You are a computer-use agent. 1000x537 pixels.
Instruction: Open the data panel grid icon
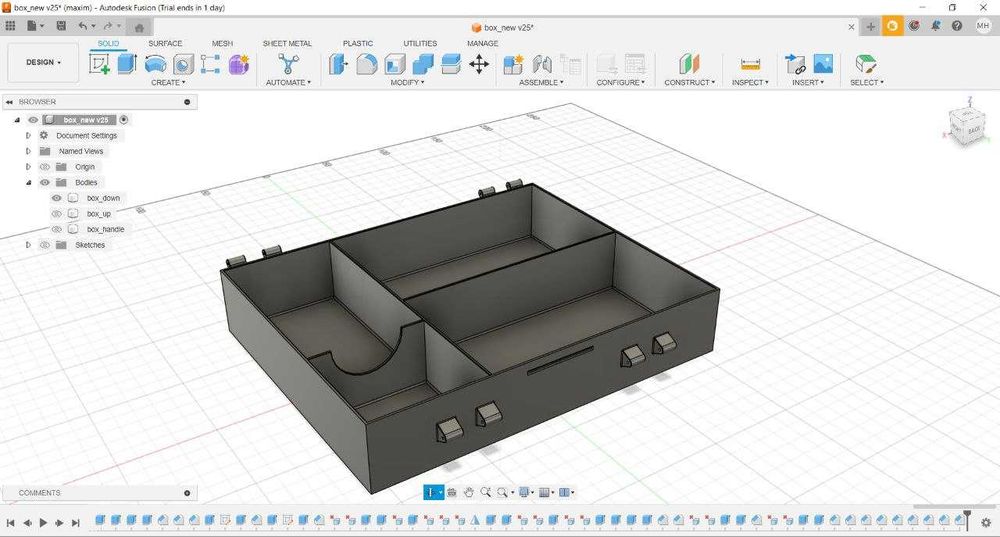[10, 26]
